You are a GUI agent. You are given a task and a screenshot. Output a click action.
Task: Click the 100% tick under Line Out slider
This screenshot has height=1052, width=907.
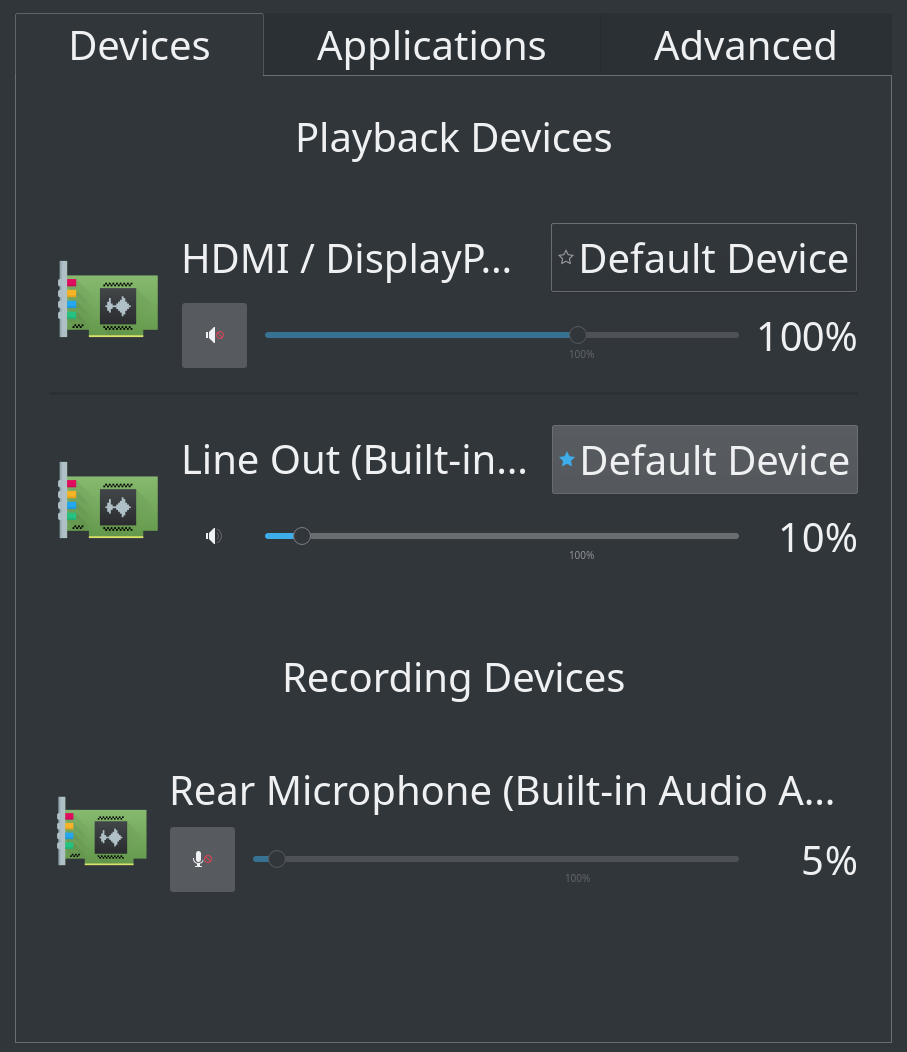point(582,555)
